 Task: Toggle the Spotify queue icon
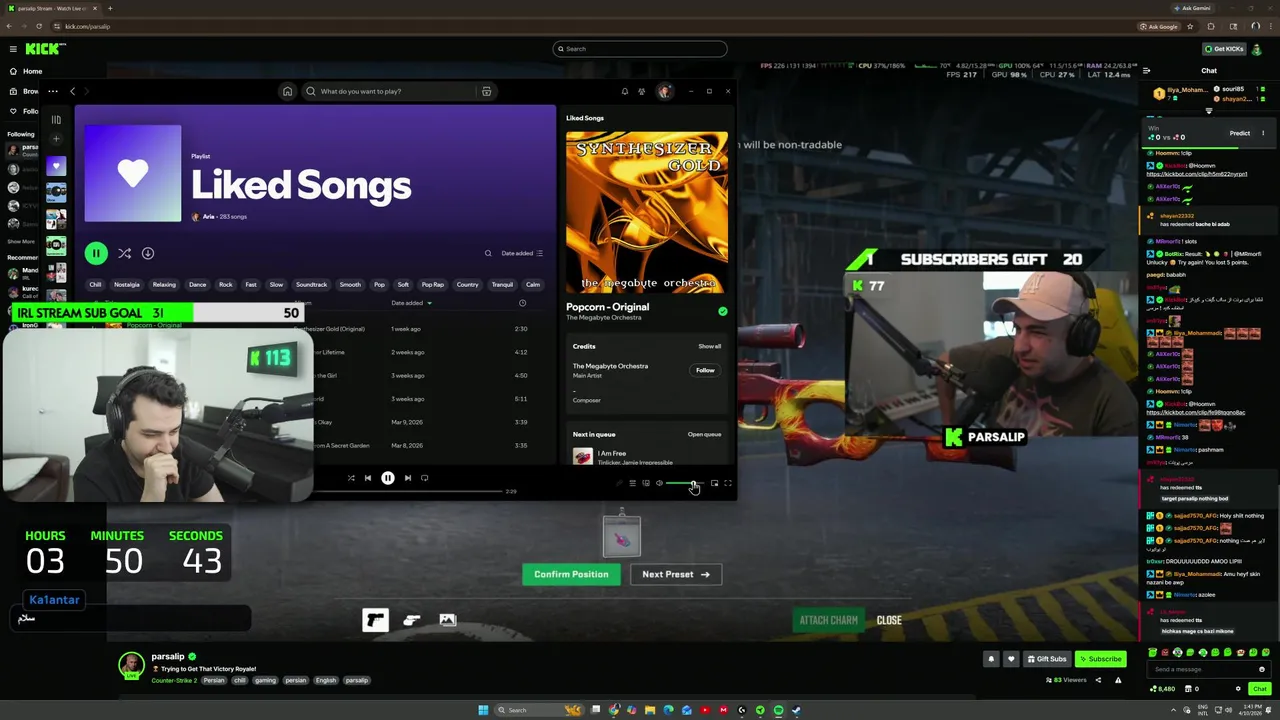pos(632,483)
